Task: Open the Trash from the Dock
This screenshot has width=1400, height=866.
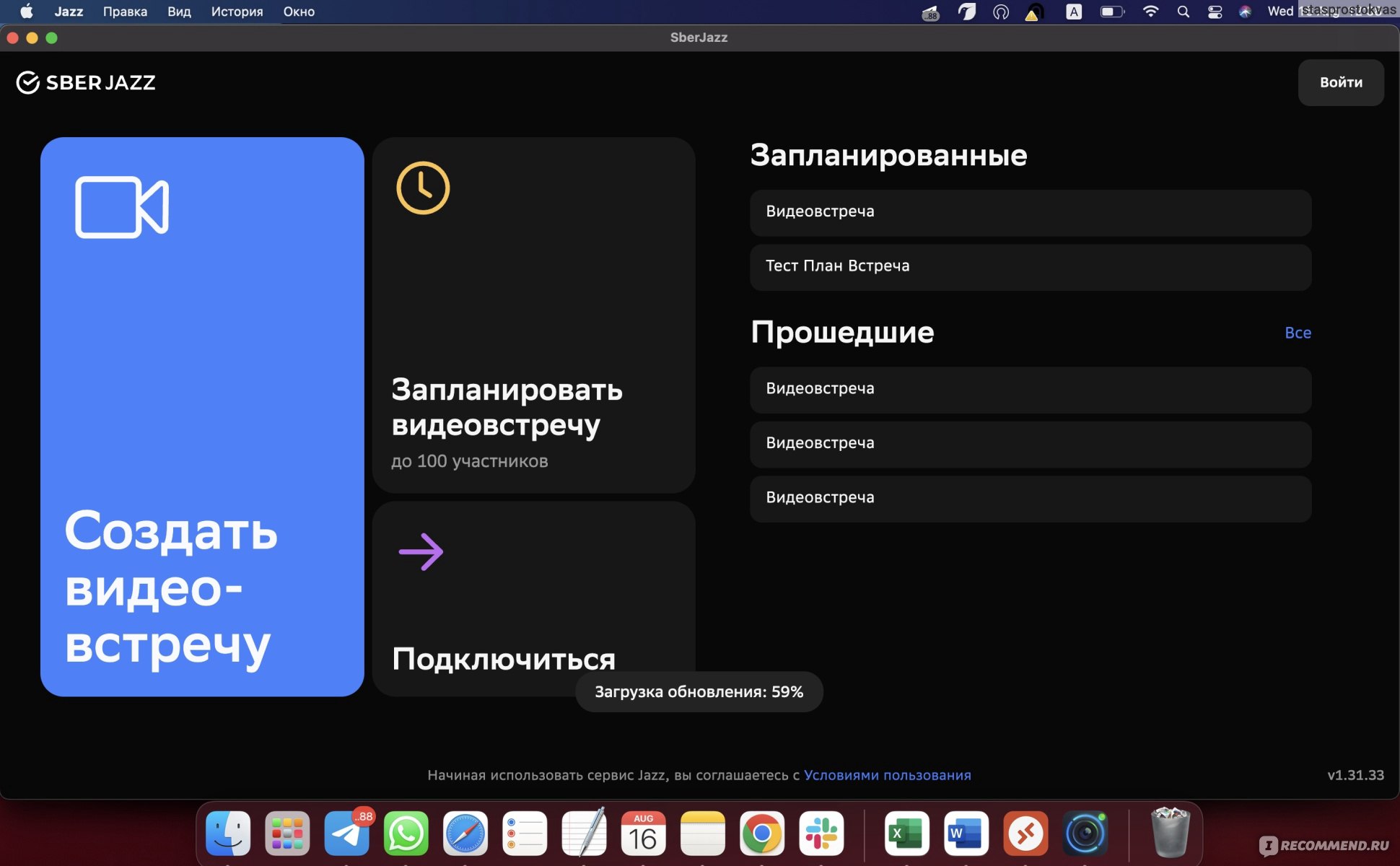Action: tap(1170, 832)
